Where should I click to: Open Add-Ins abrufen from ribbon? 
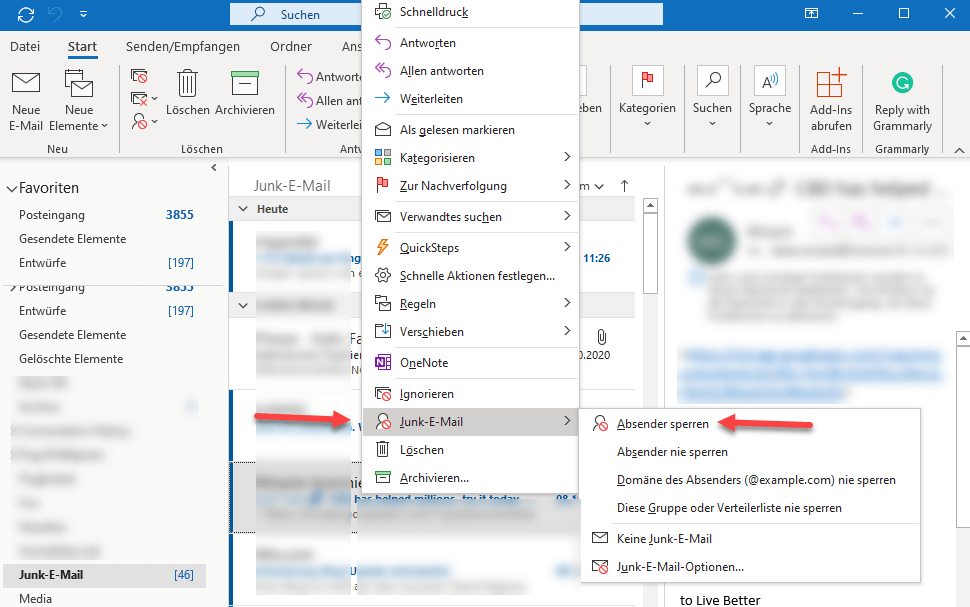pos(831,84)
